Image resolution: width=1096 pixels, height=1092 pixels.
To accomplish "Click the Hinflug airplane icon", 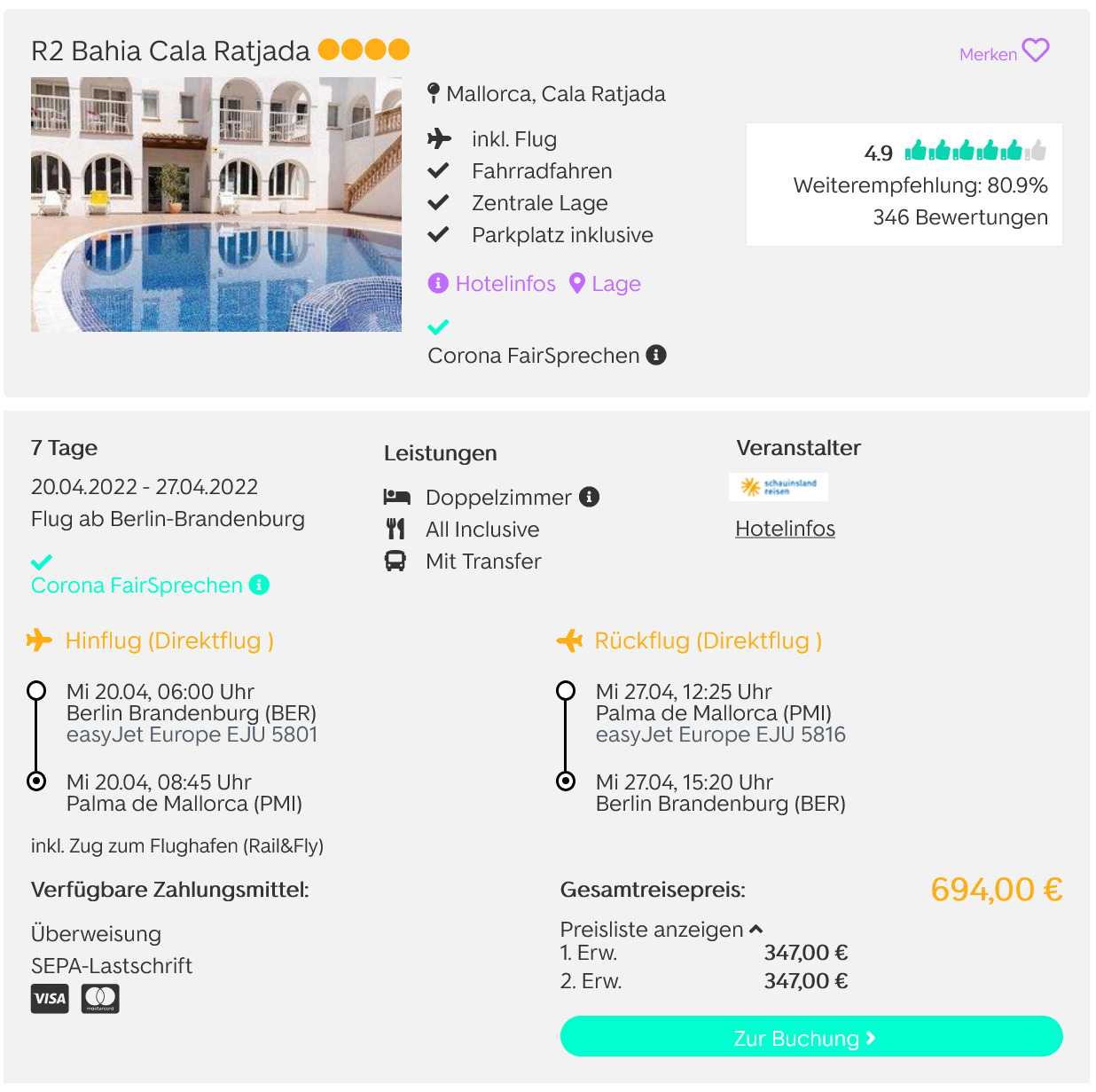I will (x=39, y=640).
